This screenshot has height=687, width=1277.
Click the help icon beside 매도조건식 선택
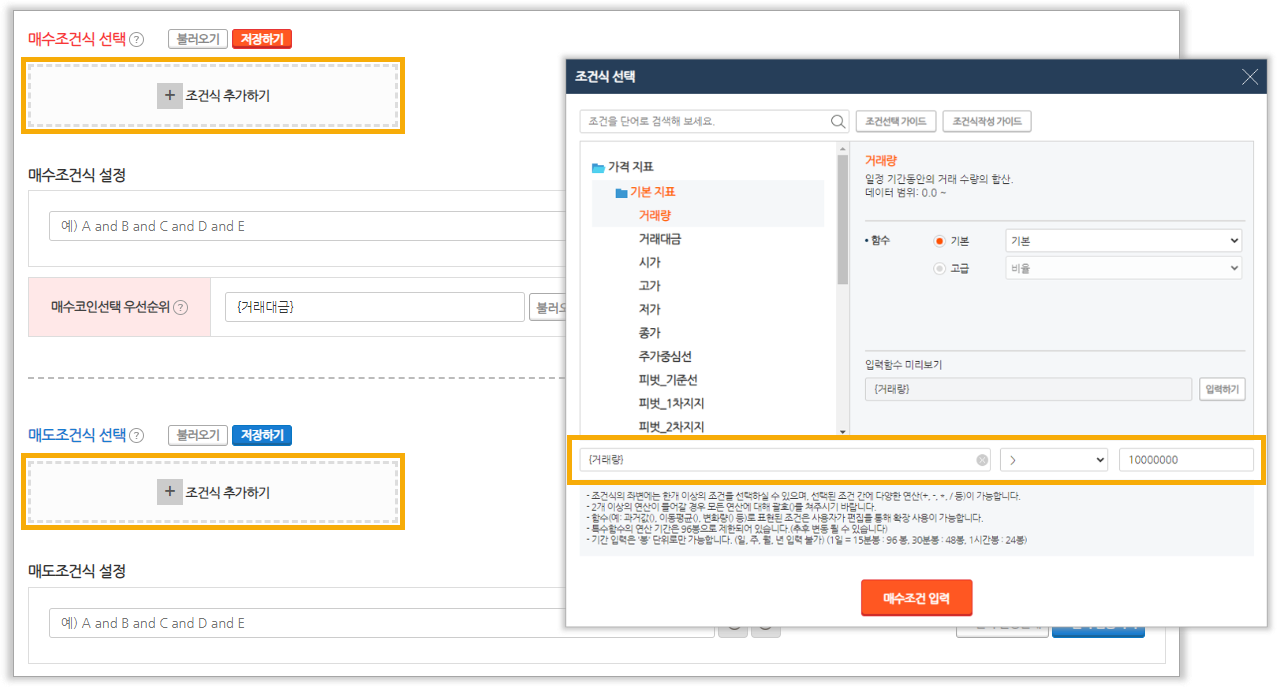coord(137,436)
